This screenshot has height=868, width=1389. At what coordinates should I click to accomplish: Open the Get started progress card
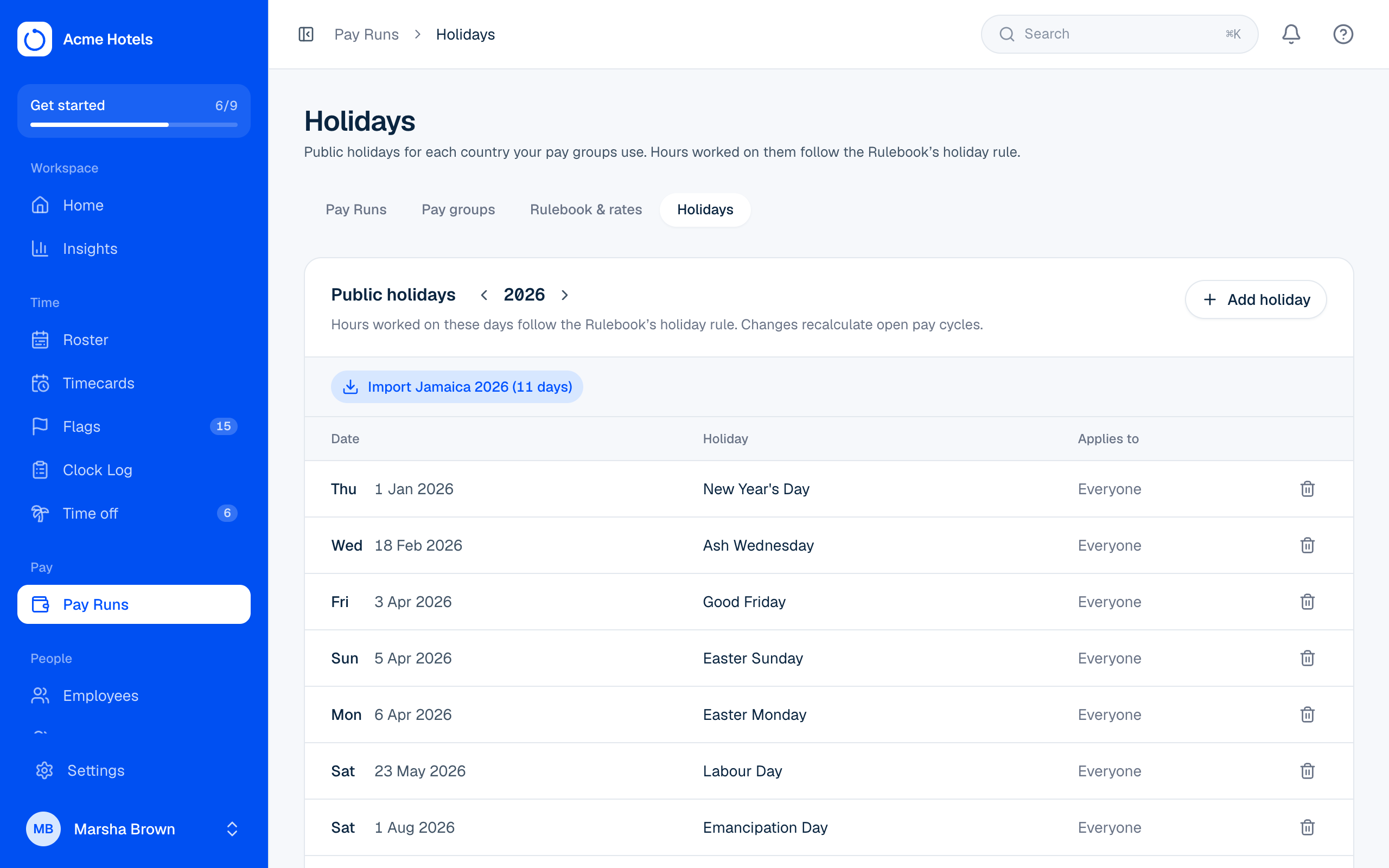pos(133,111)
